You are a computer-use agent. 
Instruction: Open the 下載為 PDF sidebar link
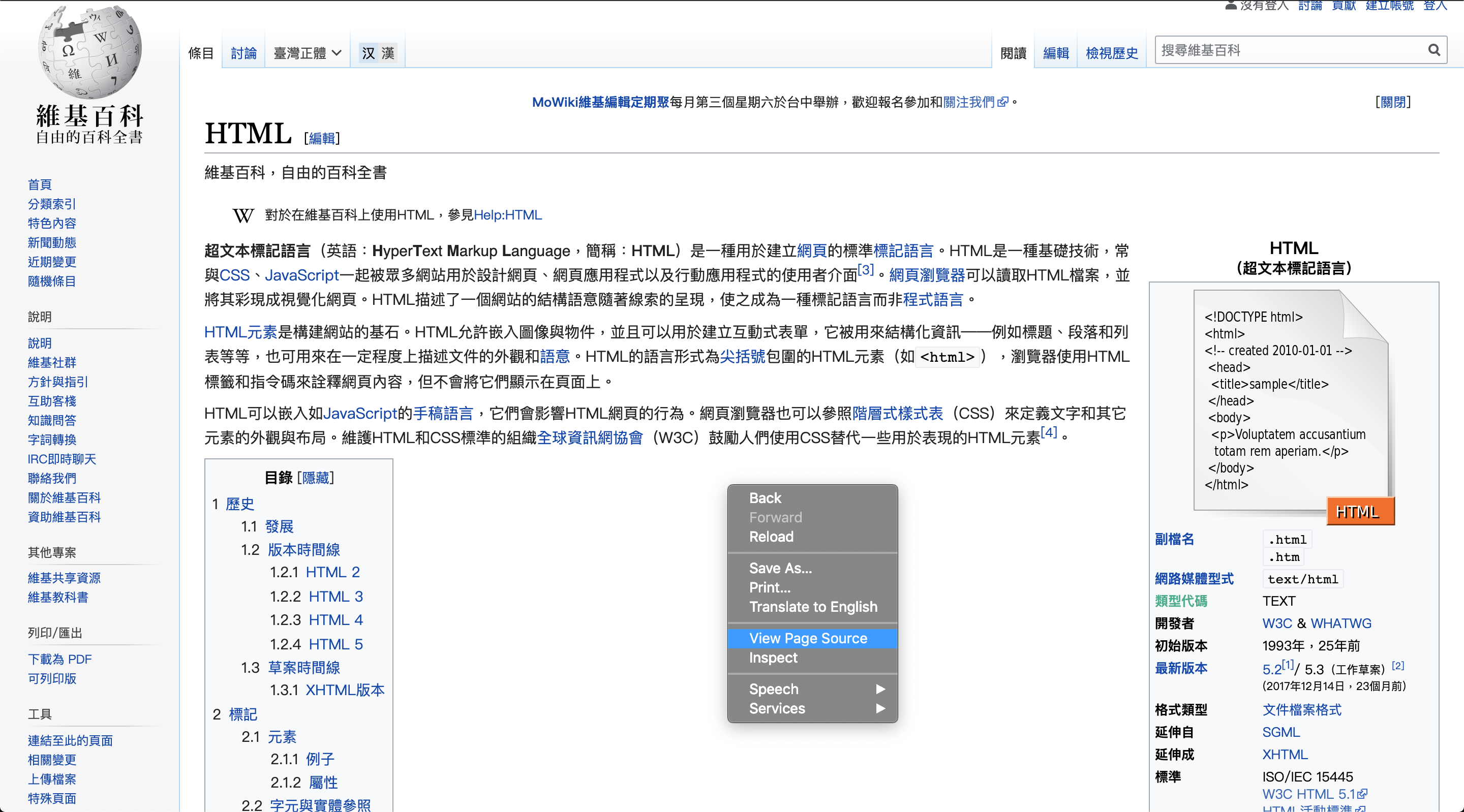click(x=59, y=659)
